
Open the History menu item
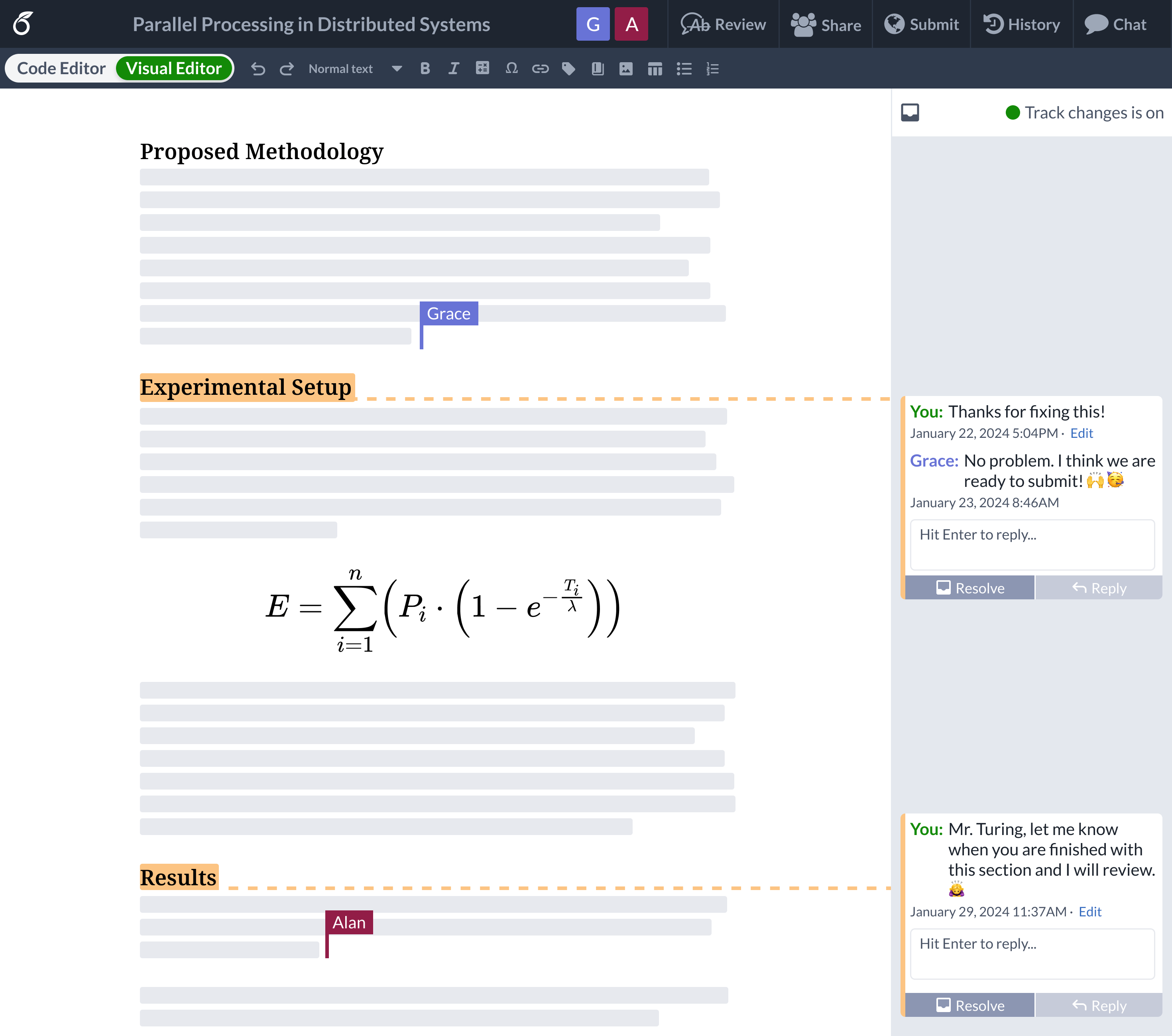[1022, 24]
